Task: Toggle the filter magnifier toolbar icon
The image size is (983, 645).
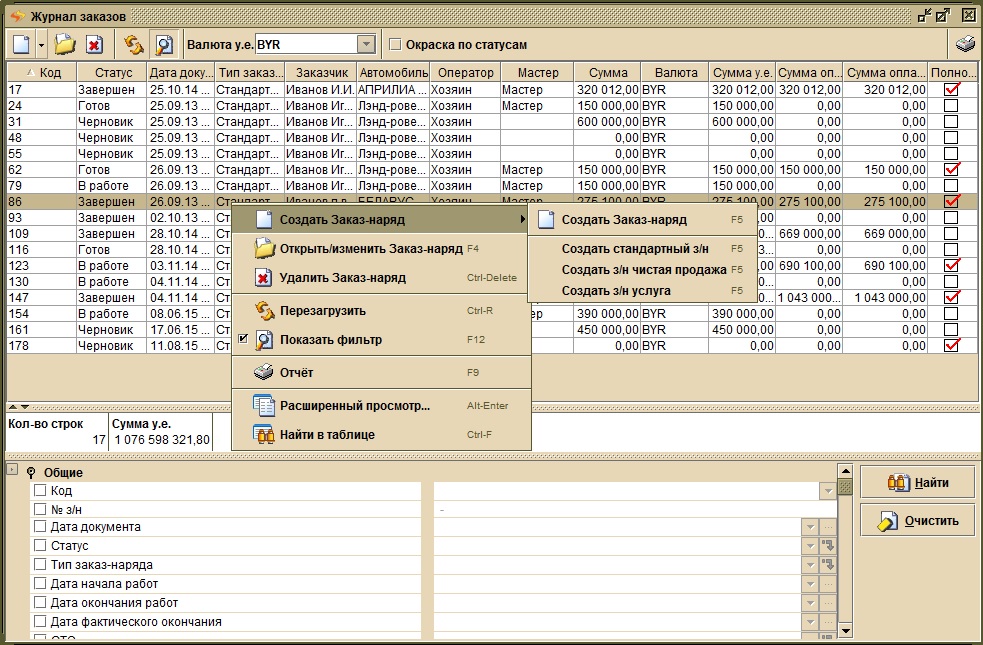Action: point(164,45)
